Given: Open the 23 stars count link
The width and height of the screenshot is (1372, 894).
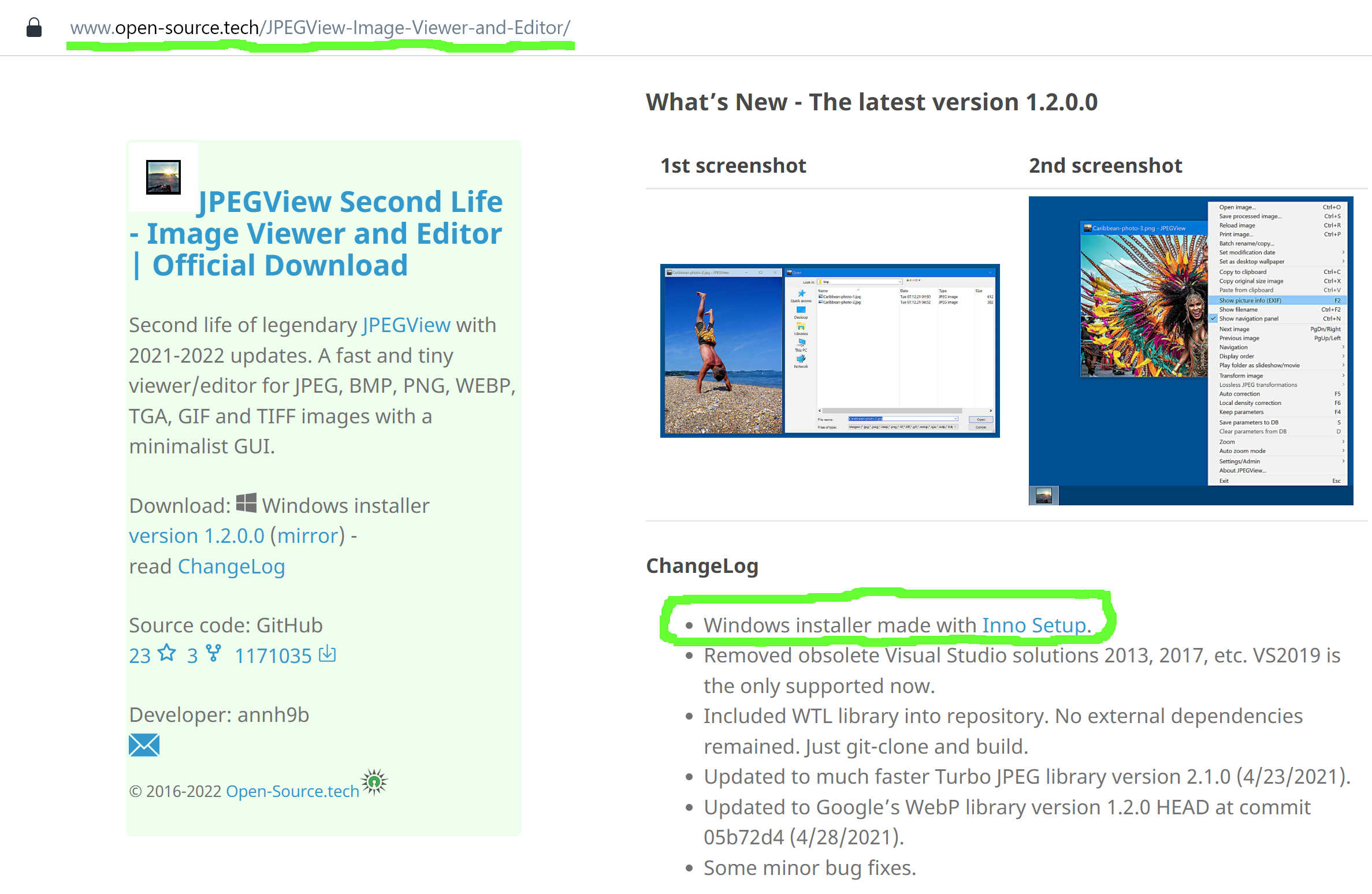Looking at the screenshot, I should pos(140,655).
